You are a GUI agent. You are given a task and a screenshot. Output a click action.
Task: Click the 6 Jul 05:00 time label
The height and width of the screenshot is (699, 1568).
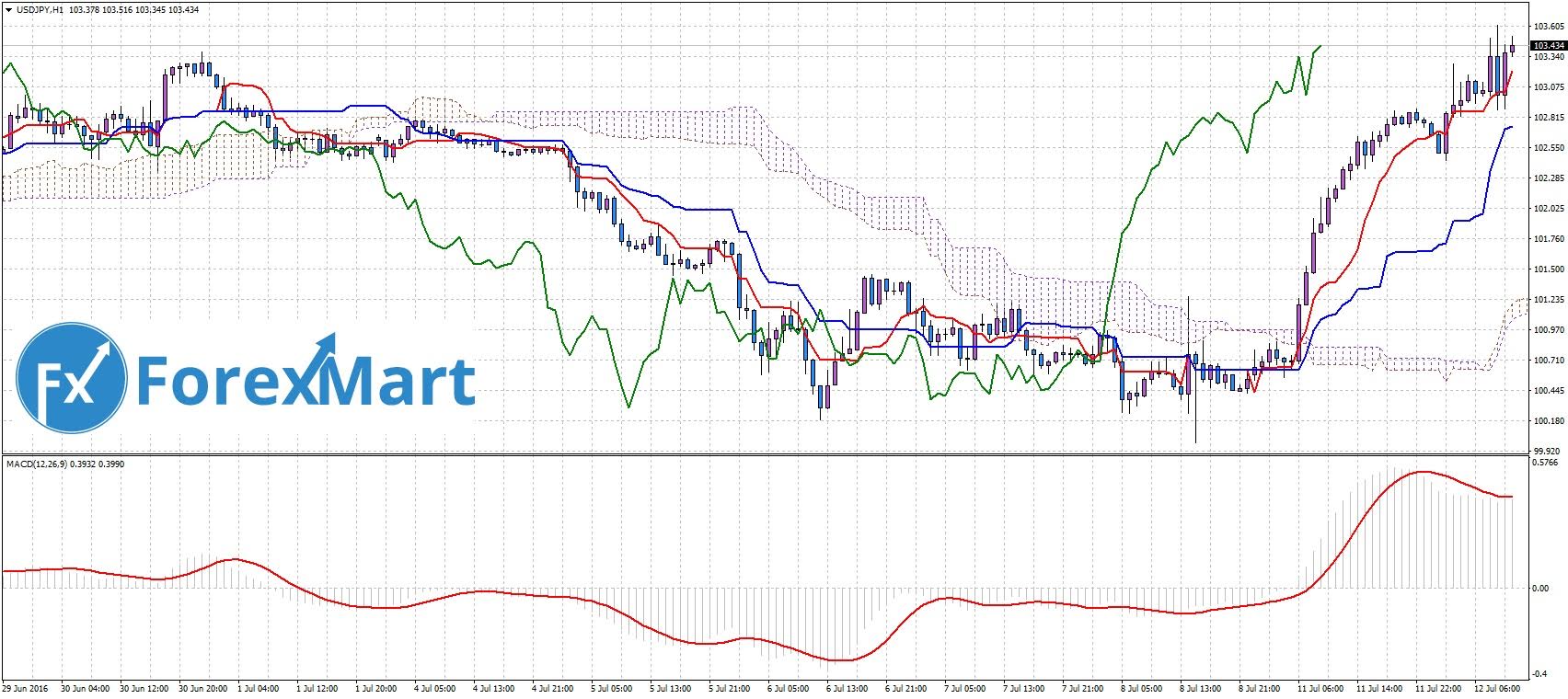tap(790, 688)
